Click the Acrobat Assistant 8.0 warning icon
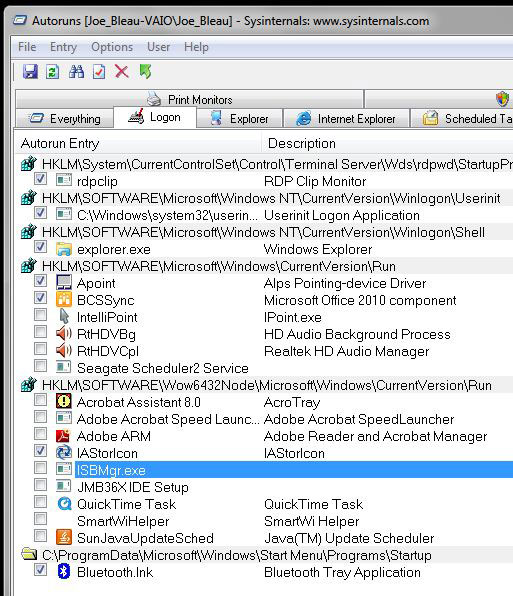This screenshot has width=513, height=596. pyautogui.click(x=64, y=401)
